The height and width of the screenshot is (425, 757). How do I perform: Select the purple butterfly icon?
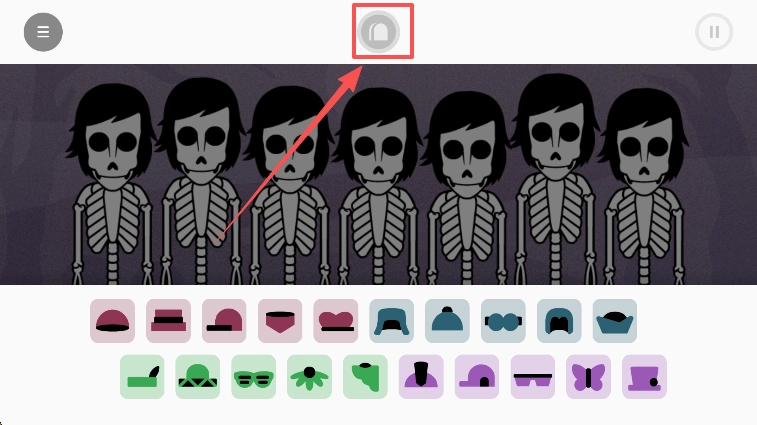tap(589, 377)
